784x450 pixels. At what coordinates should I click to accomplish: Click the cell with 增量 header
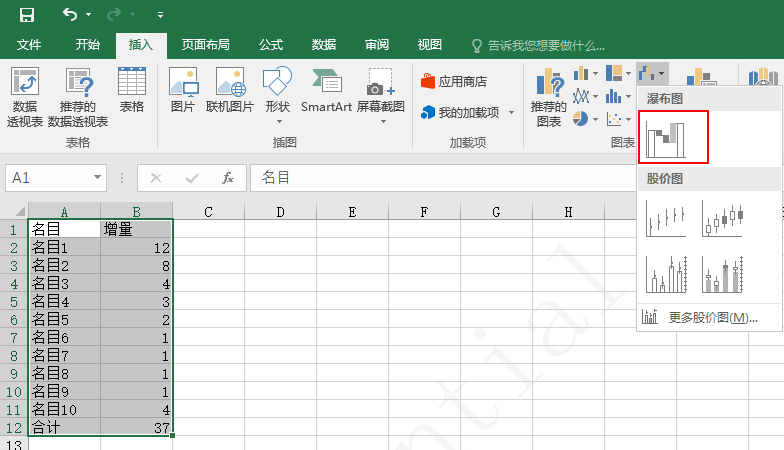pos(136,230)
